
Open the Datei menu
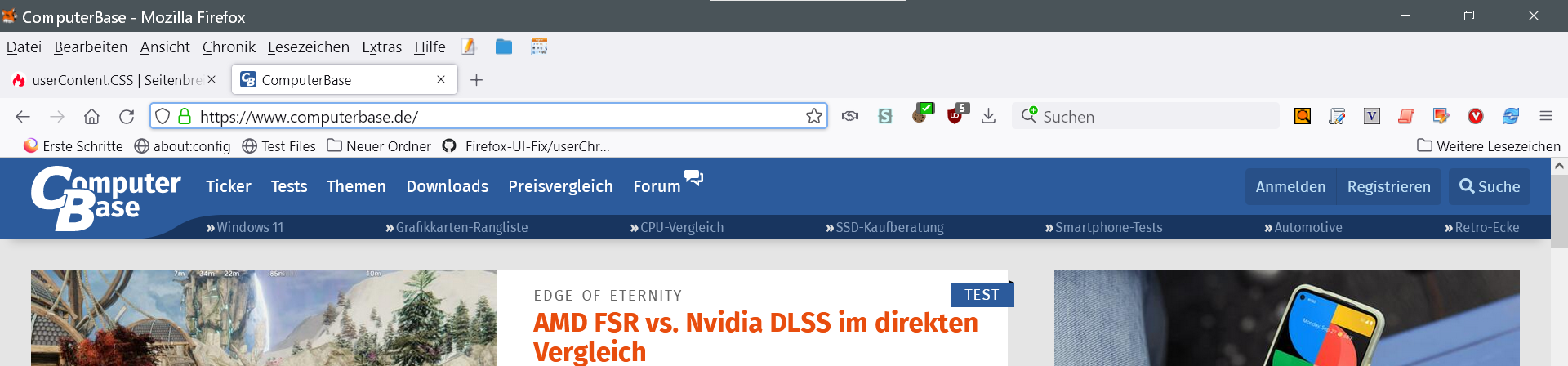(24, 47)
